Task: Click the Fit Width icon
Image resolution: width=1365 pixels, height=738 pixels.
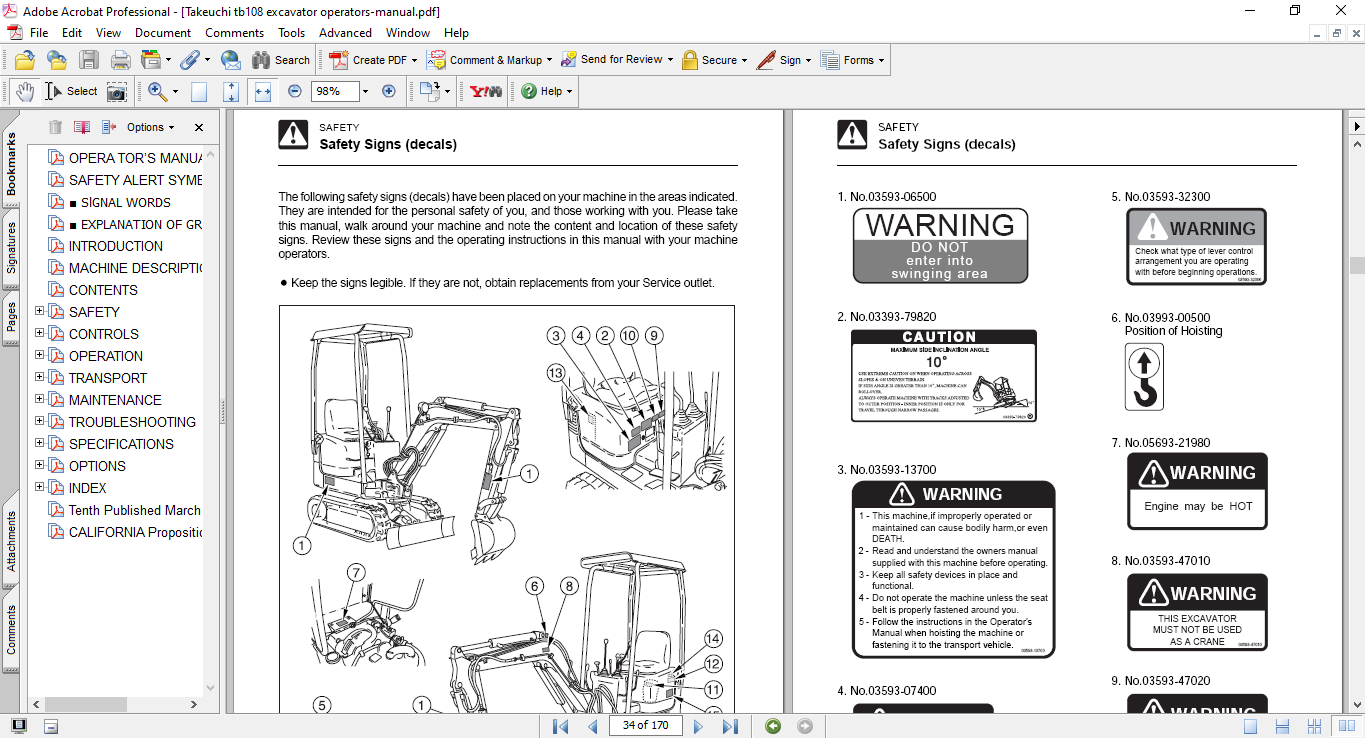Action: pos(263,91)
